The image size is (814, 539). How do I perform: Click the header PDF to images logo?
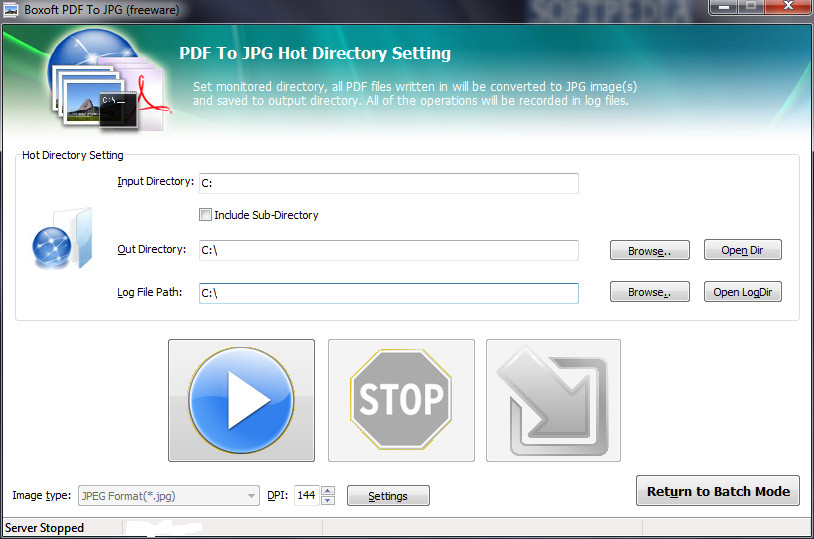108,79
